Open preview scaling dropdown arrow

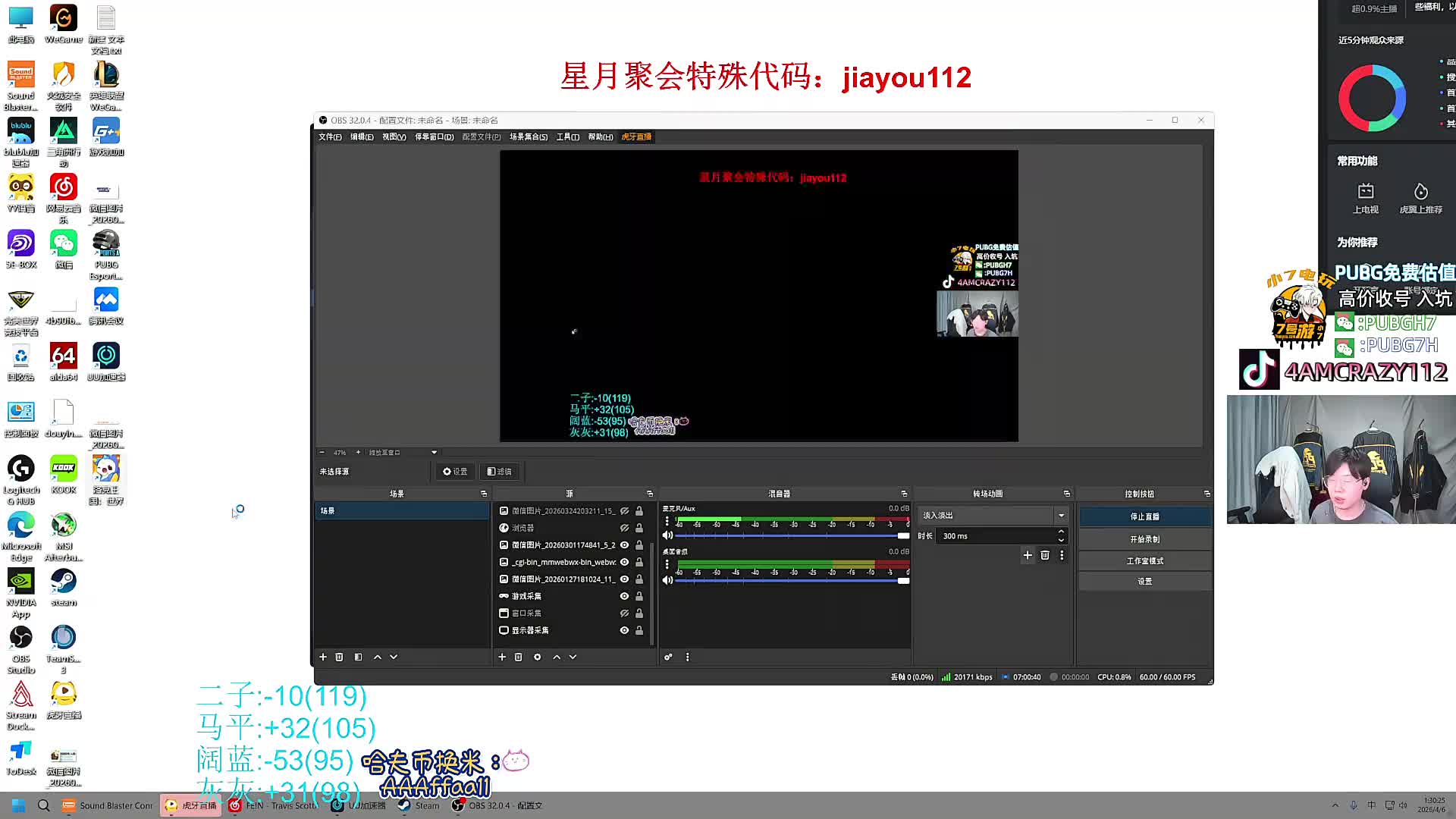point(434,452)
